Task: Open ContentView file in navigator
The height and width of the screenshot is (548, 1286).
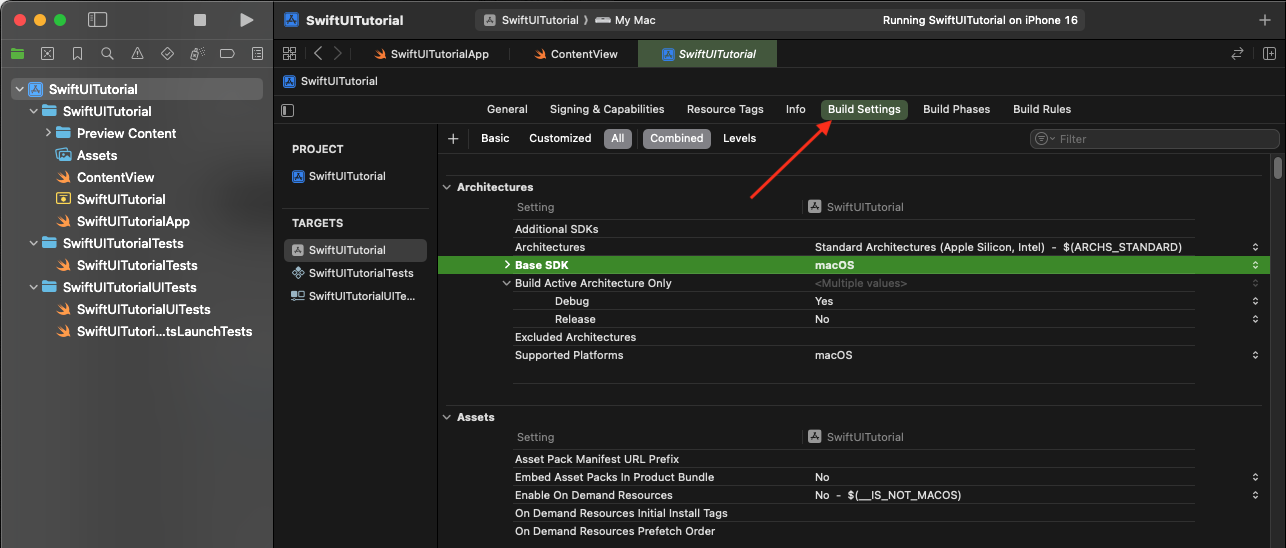Action: pos(105,177)
